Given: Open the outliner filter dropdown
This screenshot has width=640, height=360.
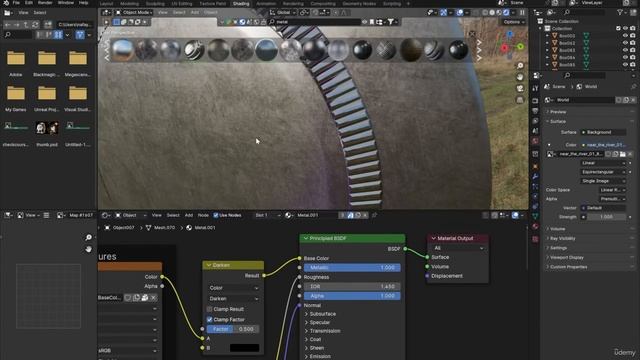Looking at the screenshot, I should 621,13.
